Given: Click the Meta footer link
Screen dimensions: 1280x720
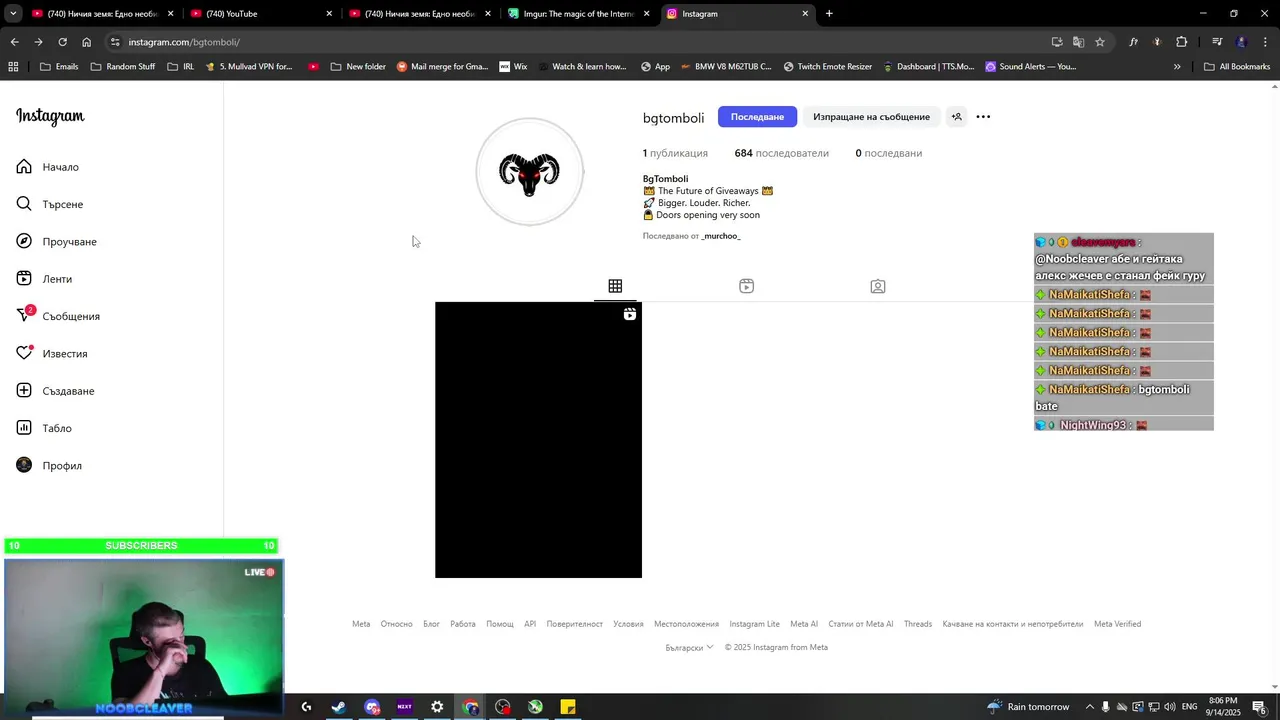Looking at the screenshot, I should (361, 624).
